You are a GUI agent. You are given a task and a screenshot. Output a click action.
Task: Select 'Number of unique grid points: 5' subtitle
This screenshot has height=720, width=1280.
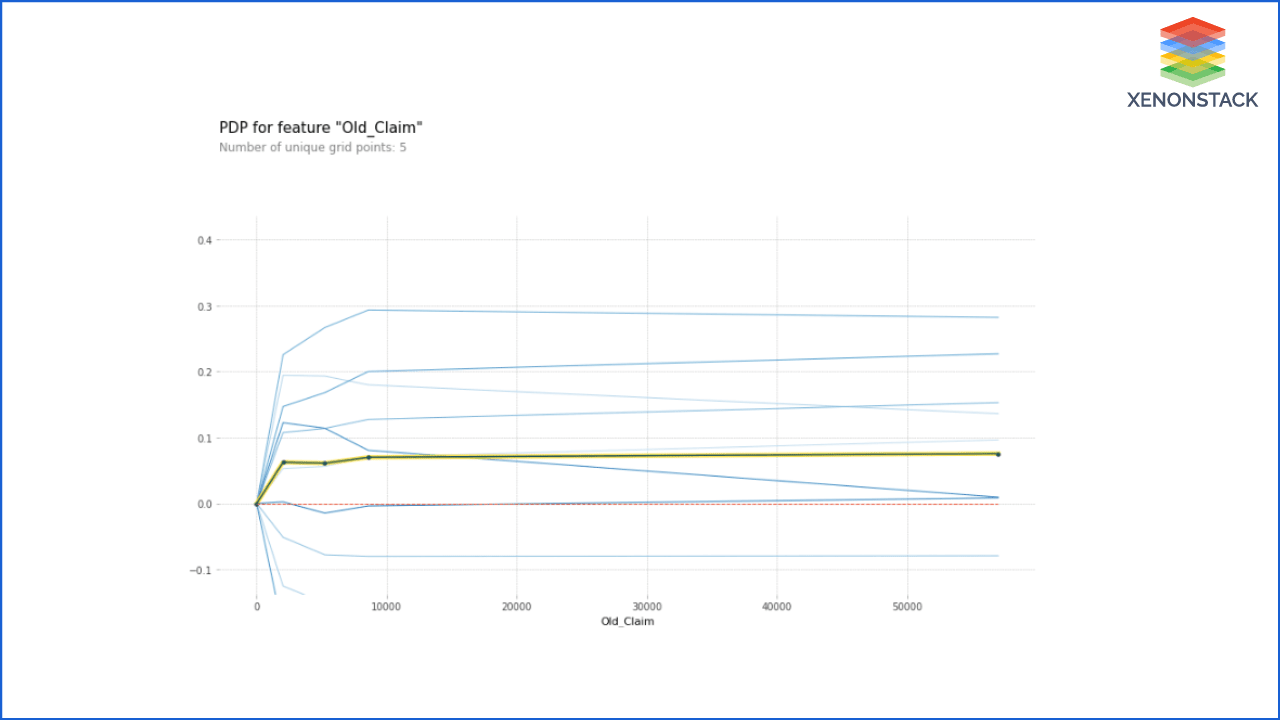click(x=312, y=147)
